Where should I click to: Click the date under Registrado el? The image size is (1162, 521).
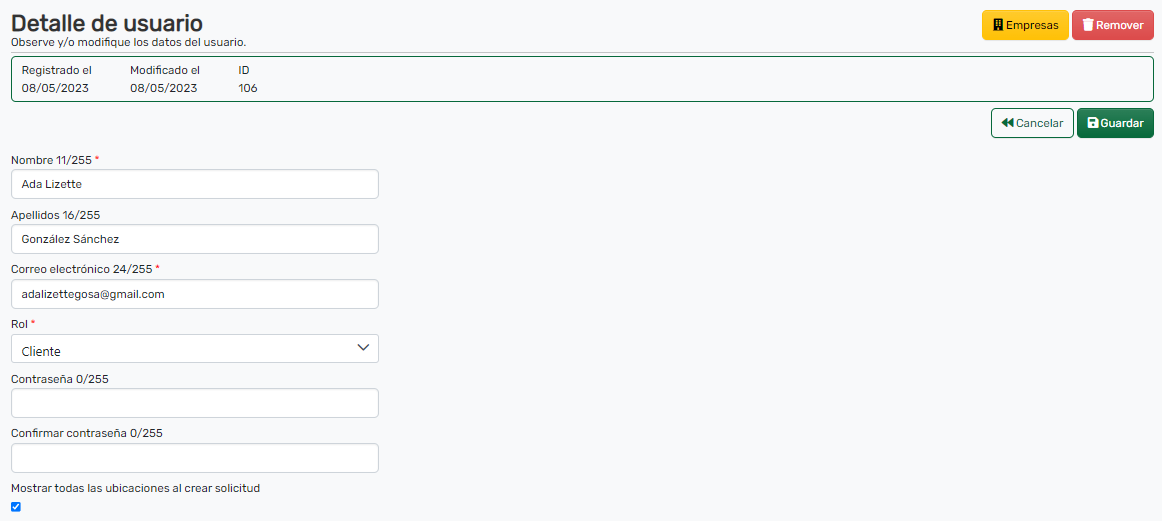pos(55,88)
